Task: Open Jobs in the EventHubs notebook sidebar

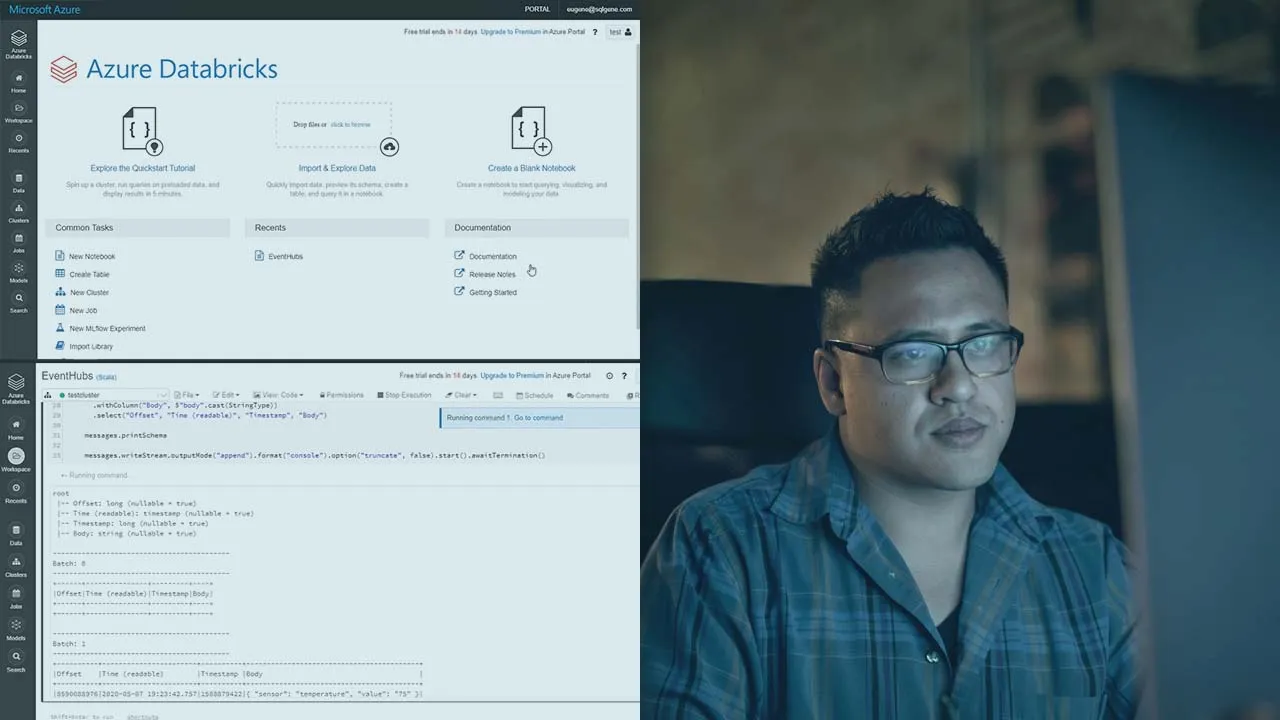Action: (x=16, y=597)
